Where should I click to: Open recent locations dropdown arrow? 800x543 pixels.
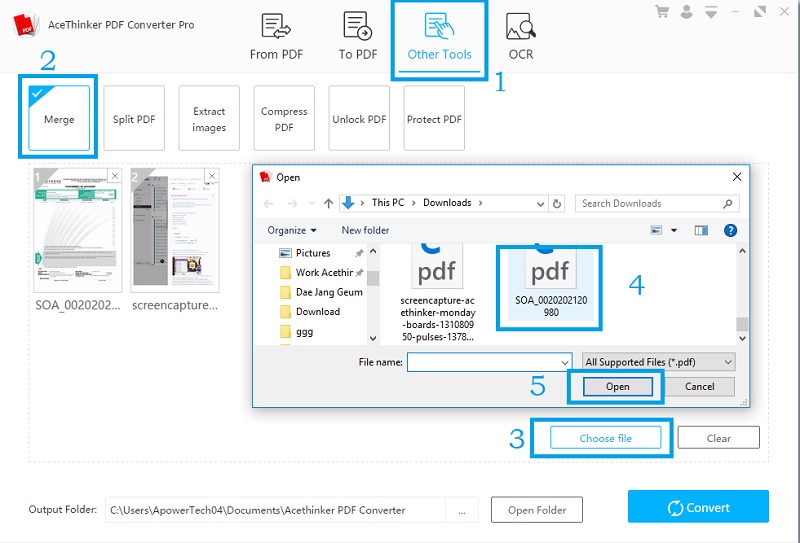pos(312,204)
